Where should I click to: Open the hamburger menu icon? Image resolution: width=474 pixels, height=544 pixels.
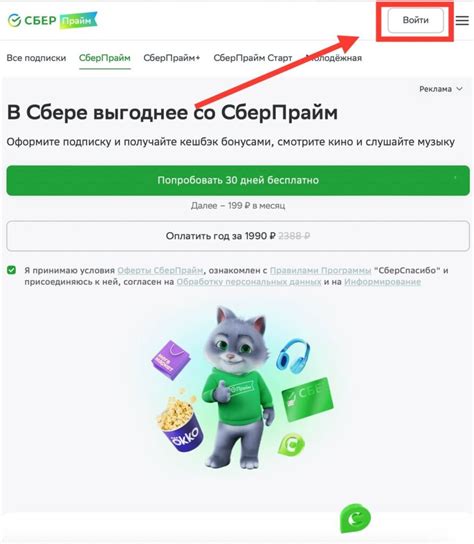(462, 21)
